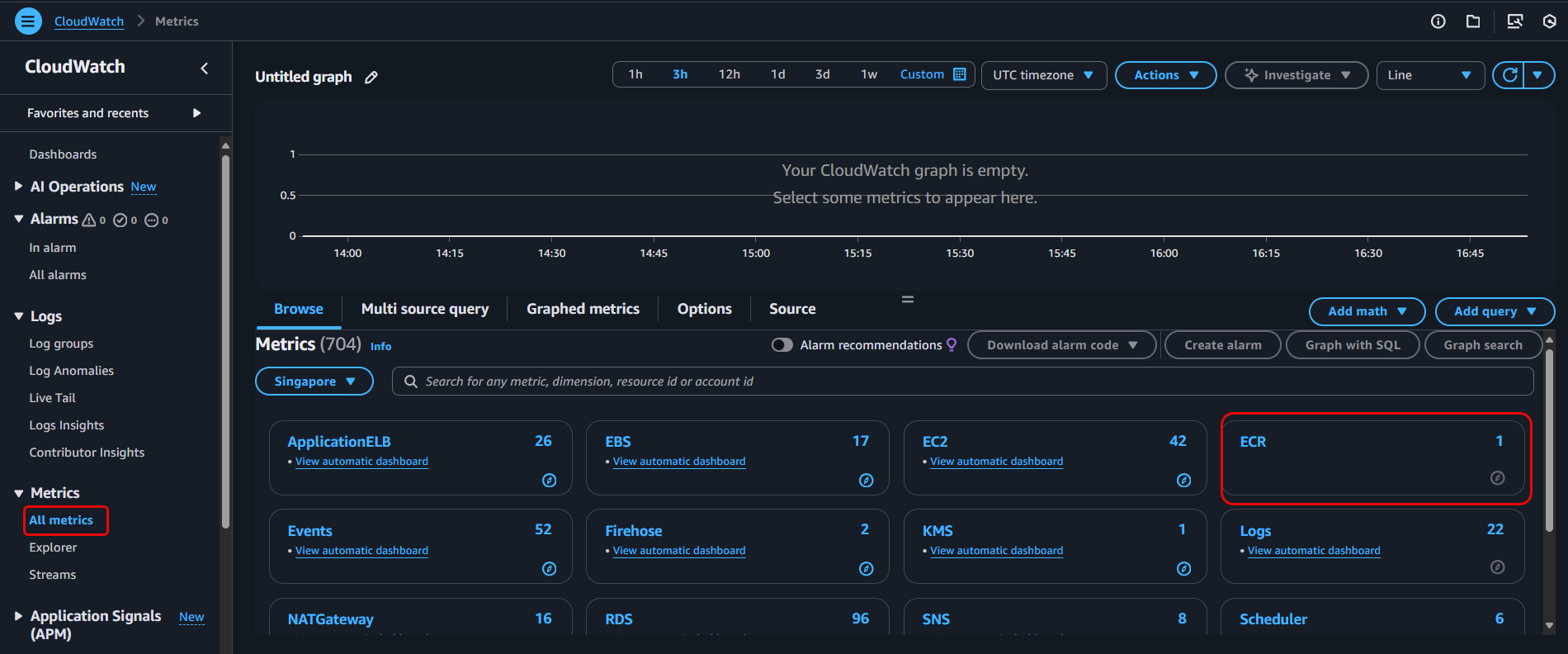Click the metrics search input field

pos(962,381)
